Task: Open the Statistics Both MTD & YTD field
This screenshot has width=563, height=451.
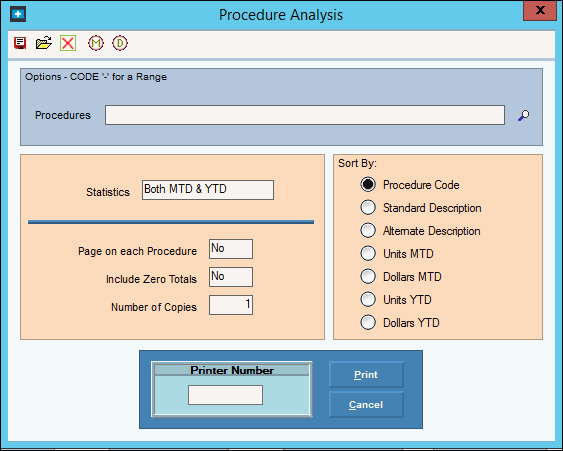Action: pyautogui.click(x=208, y=190)
